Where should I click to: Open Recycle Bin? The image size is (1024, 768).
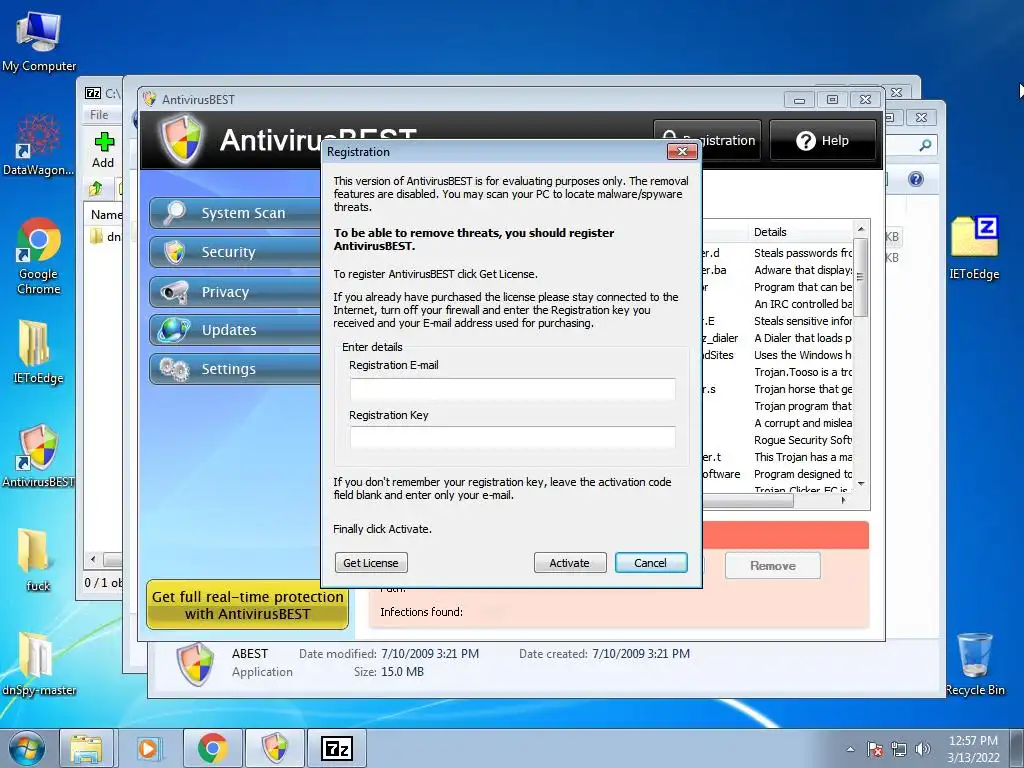974,664
